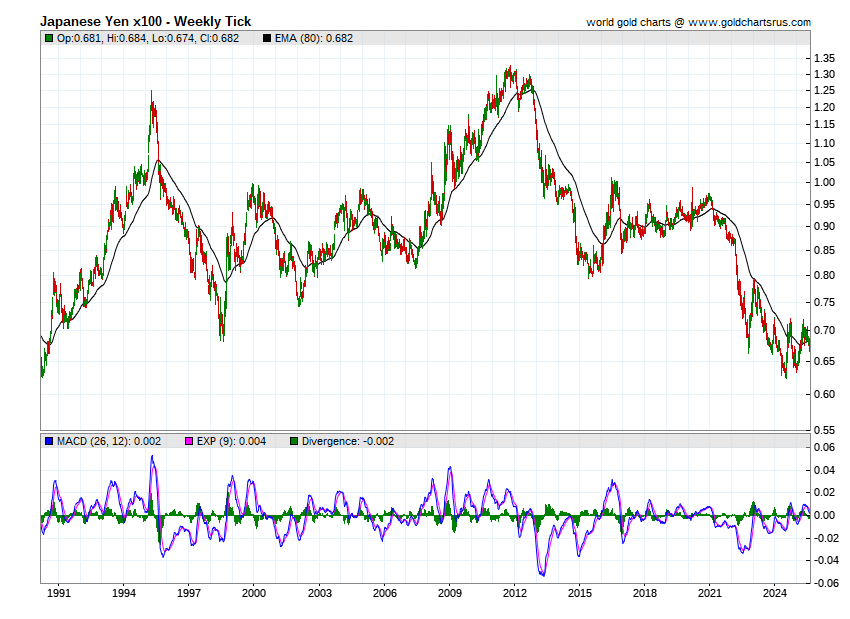The image size is (850, 619).
Task: Click the blue MACD legend swatch
Action: (x=49, y=441)
